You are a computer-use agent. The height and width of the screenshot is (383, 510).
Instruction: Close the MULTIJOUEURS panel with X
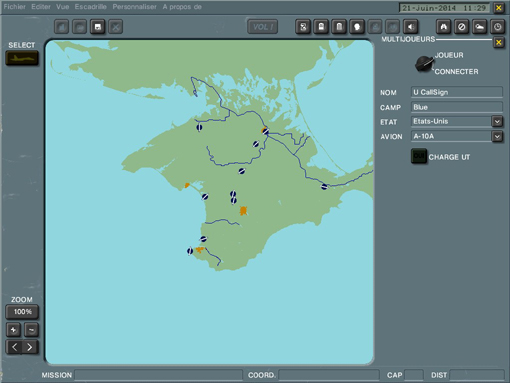499,42
